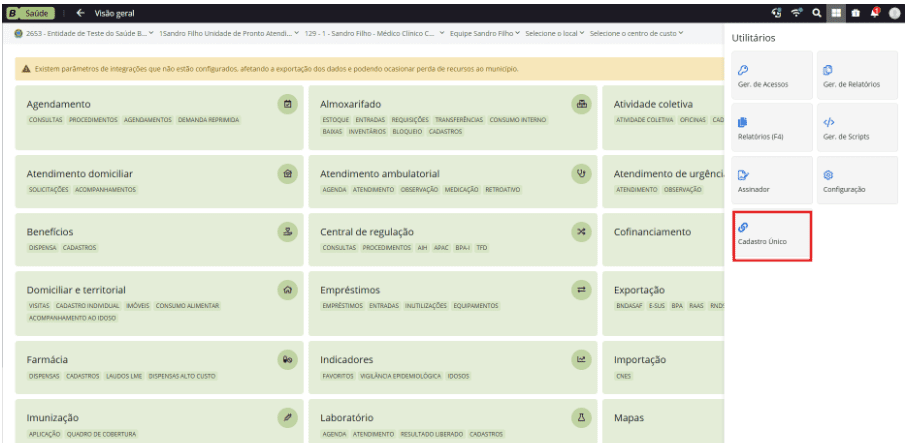Viewport: 907px width, 446px height.
Task: Click the Indicadores chart icon
Action: [x=581, y=359]
